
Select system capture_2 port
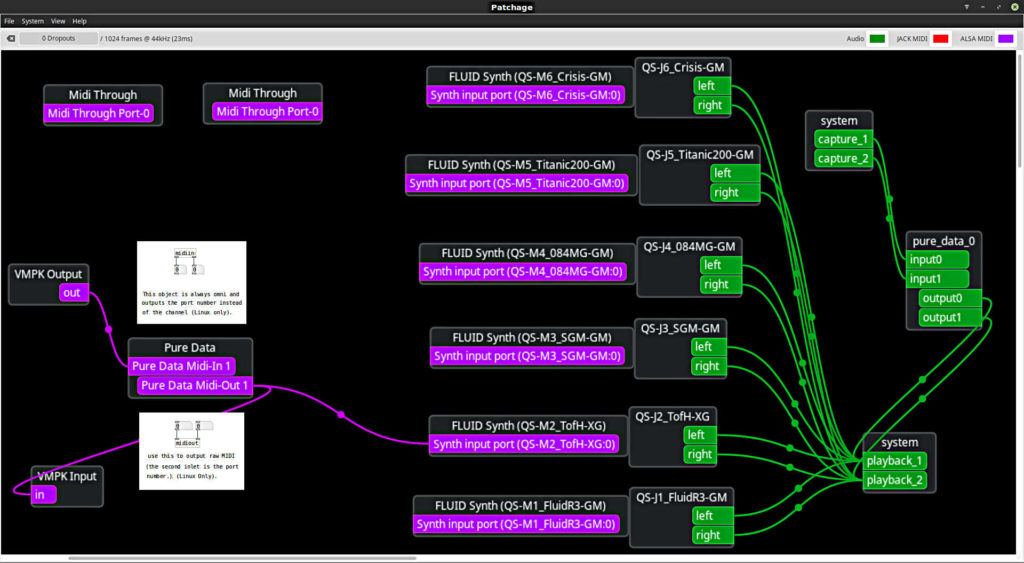pos(843,159)
